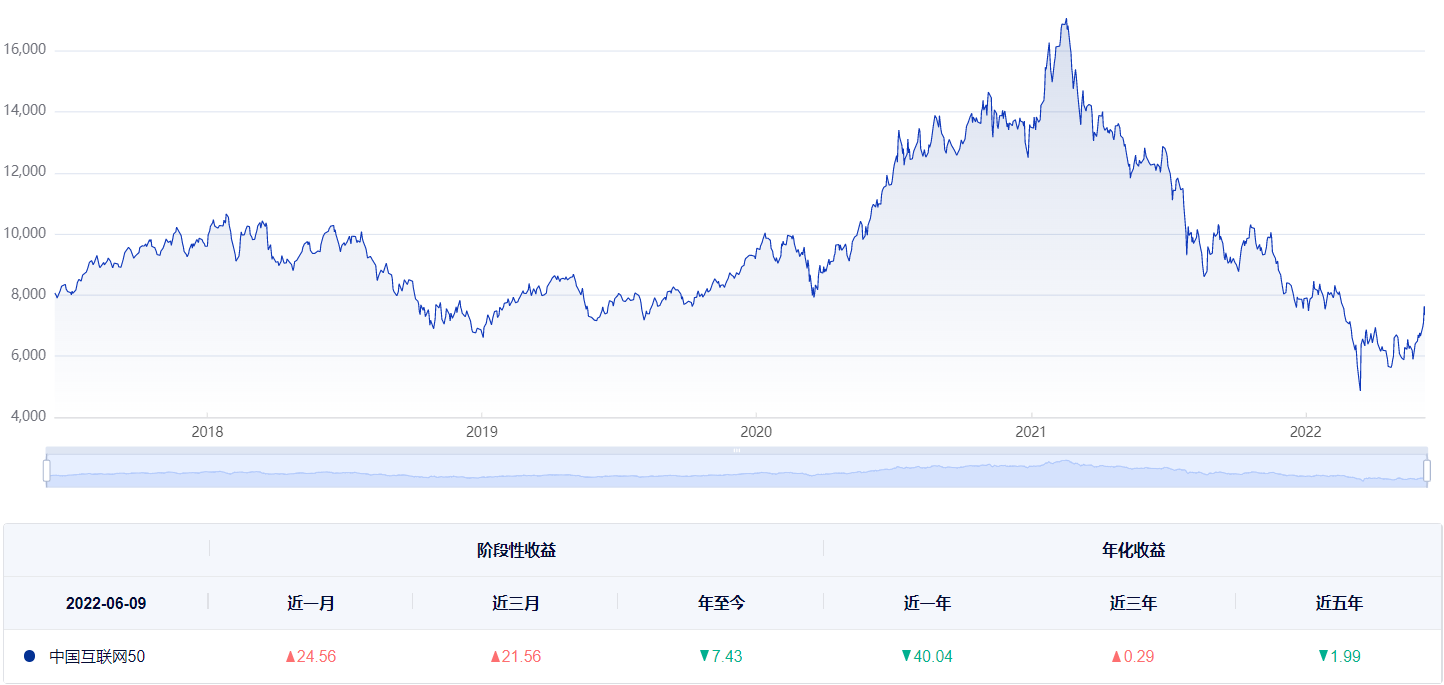Click the 12,000 label on the y-axis
The image size is (1444, 685).
pyautogui.click(x=26, y=171)
